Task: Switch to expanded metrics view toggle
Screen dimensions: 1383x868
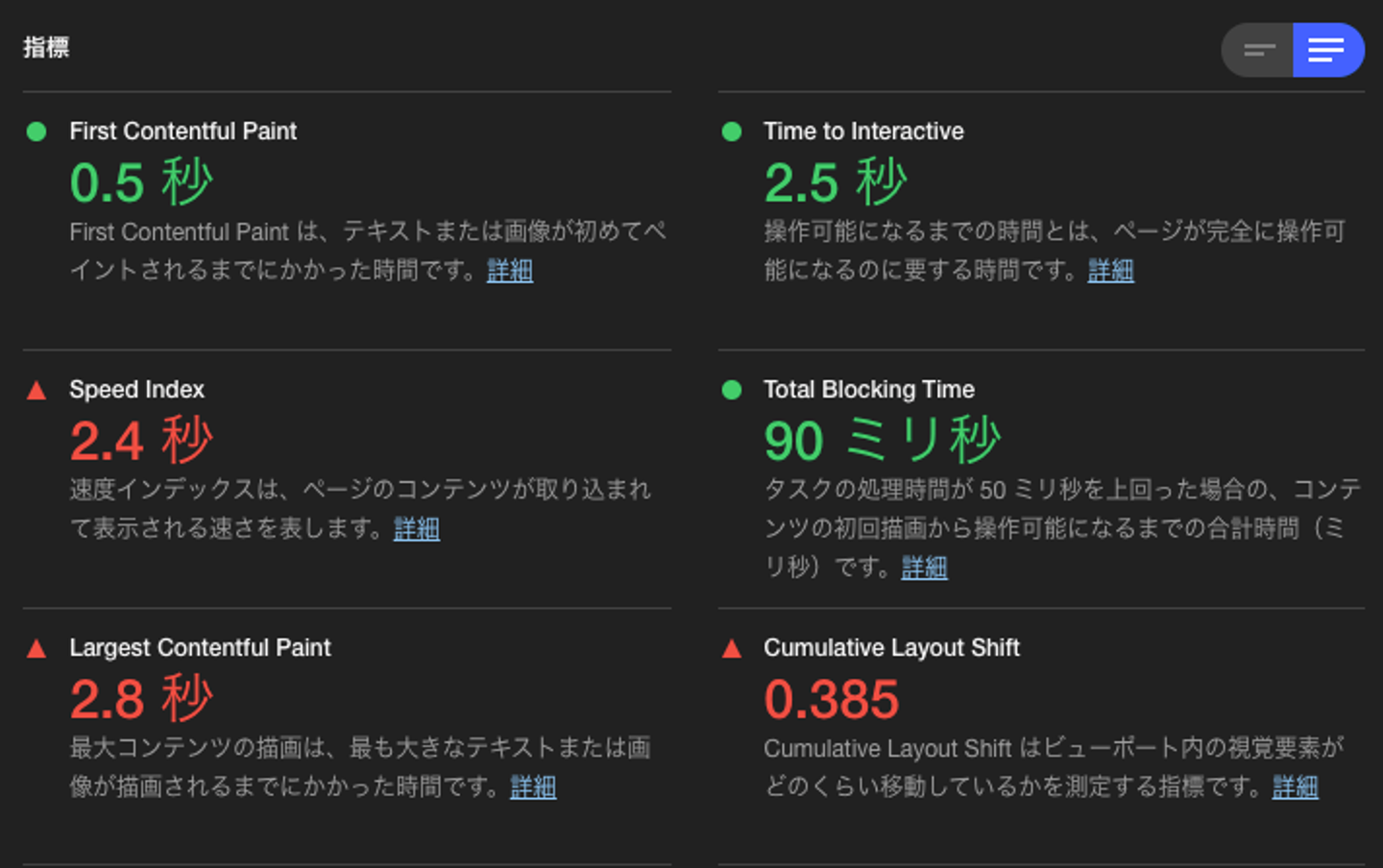Action: pos(1327,50)
